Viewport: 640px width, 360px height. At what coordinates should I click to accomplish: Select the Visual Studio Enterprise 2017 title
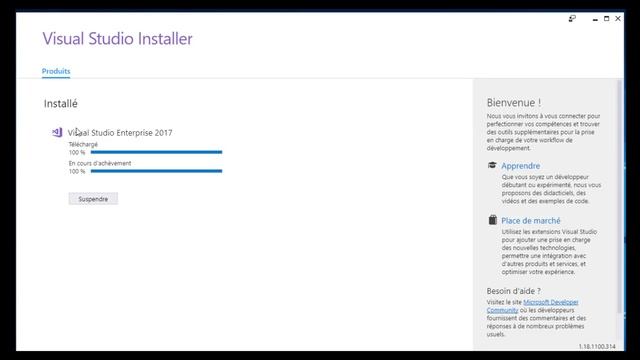coord(120,133)
